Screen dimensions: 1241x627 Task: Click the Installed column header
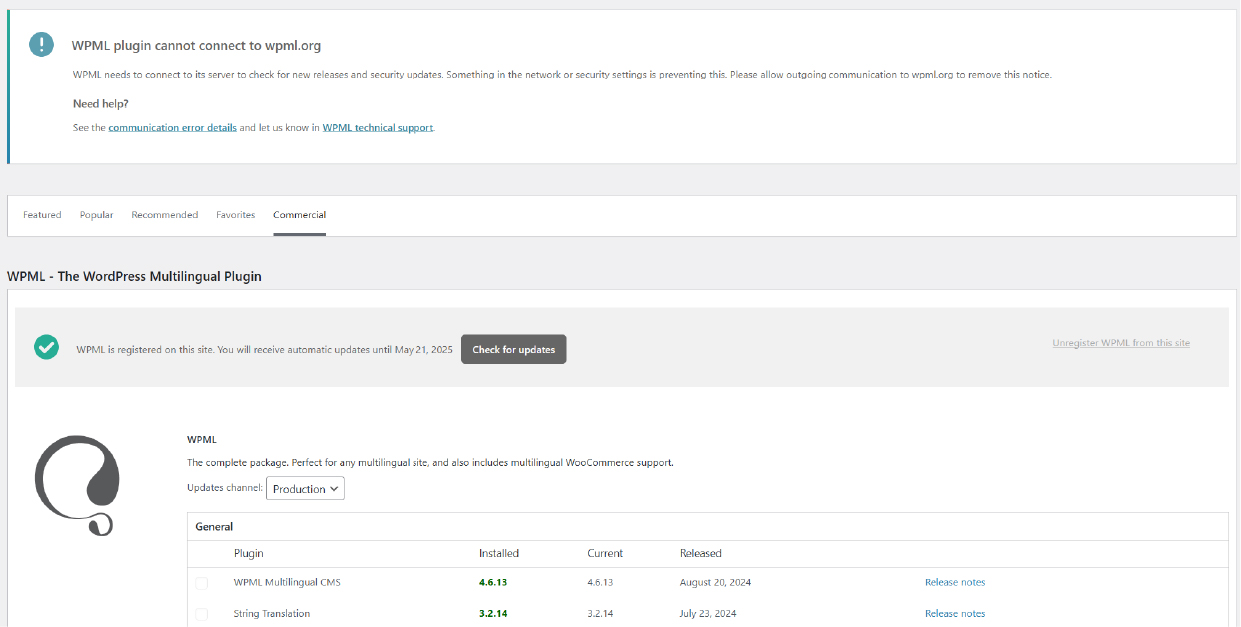[499, 553]
